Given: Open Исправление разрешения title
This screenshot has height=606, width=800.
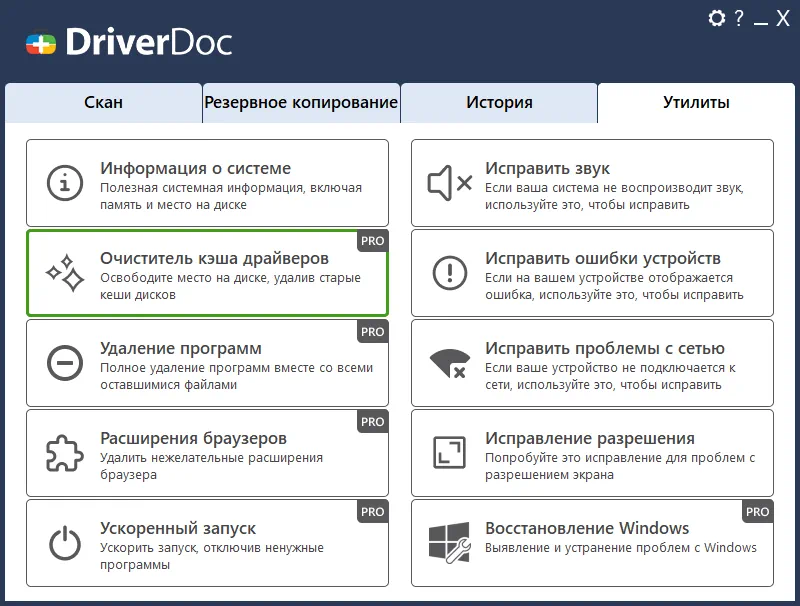Looking at the screenshot, I should coord(590,438).
